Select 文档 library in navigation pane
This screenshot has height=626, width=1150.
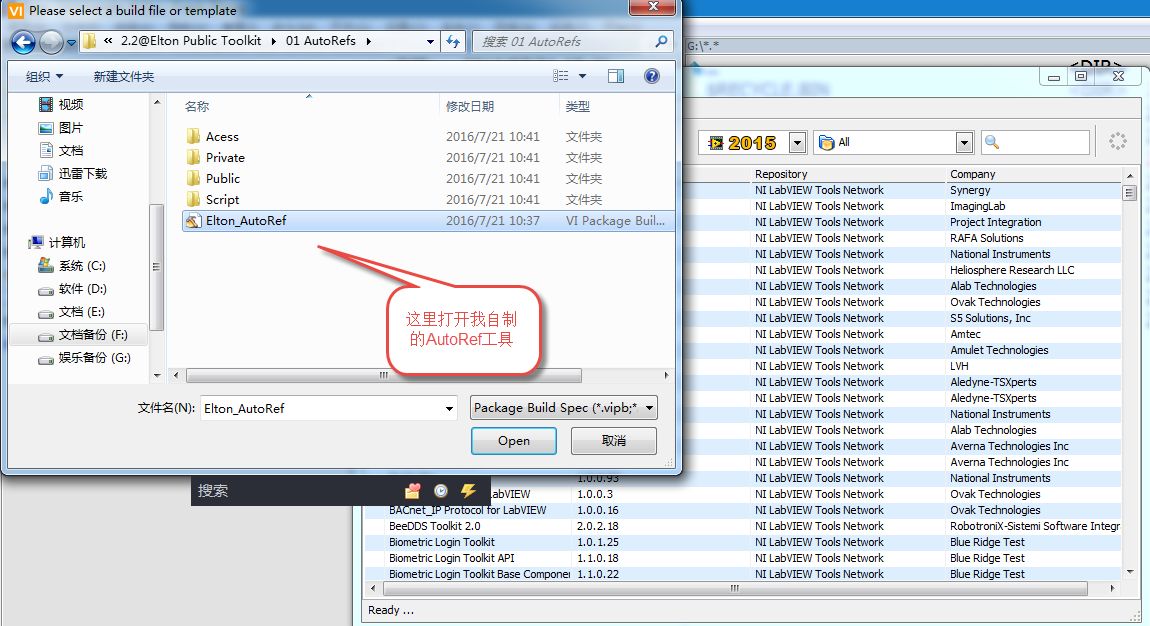click(x=61, y=150)
